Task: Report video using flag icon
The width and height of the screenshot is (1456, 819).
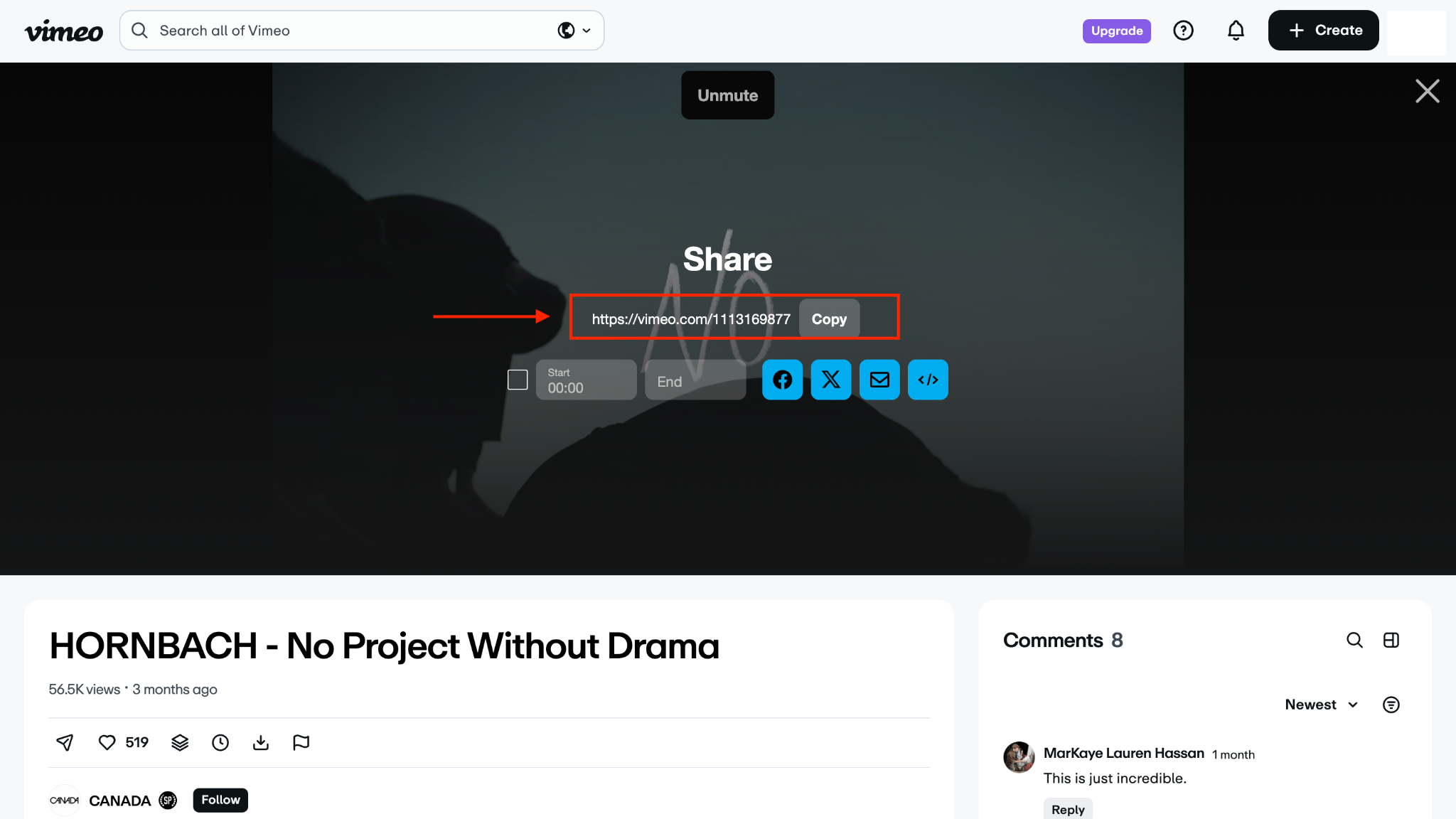Action: click(x=301, y=742)
